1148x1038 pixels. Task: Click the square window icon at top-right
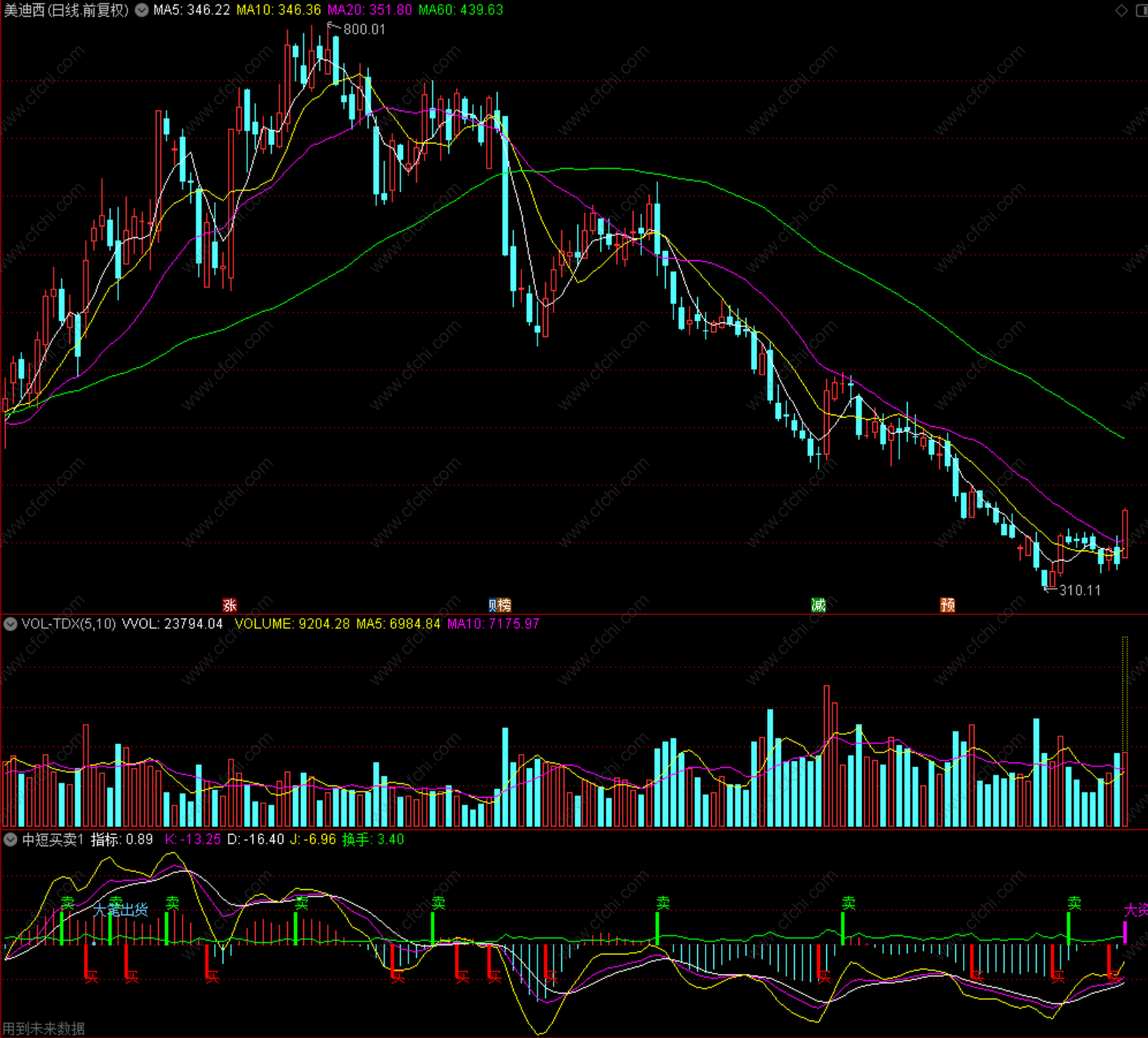click(x=1141, y=10)
